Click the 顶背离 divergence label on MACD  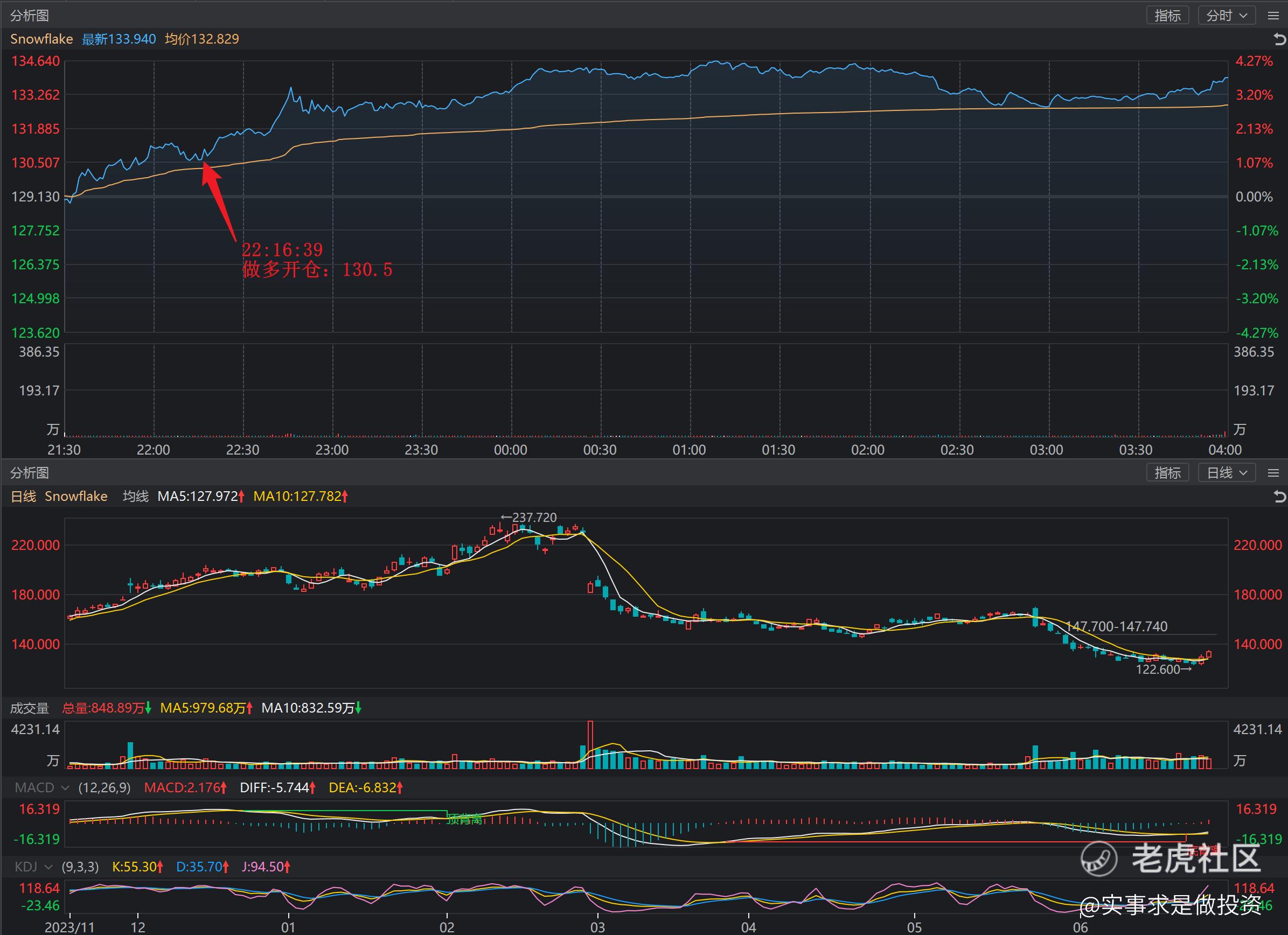coord(464,819)
